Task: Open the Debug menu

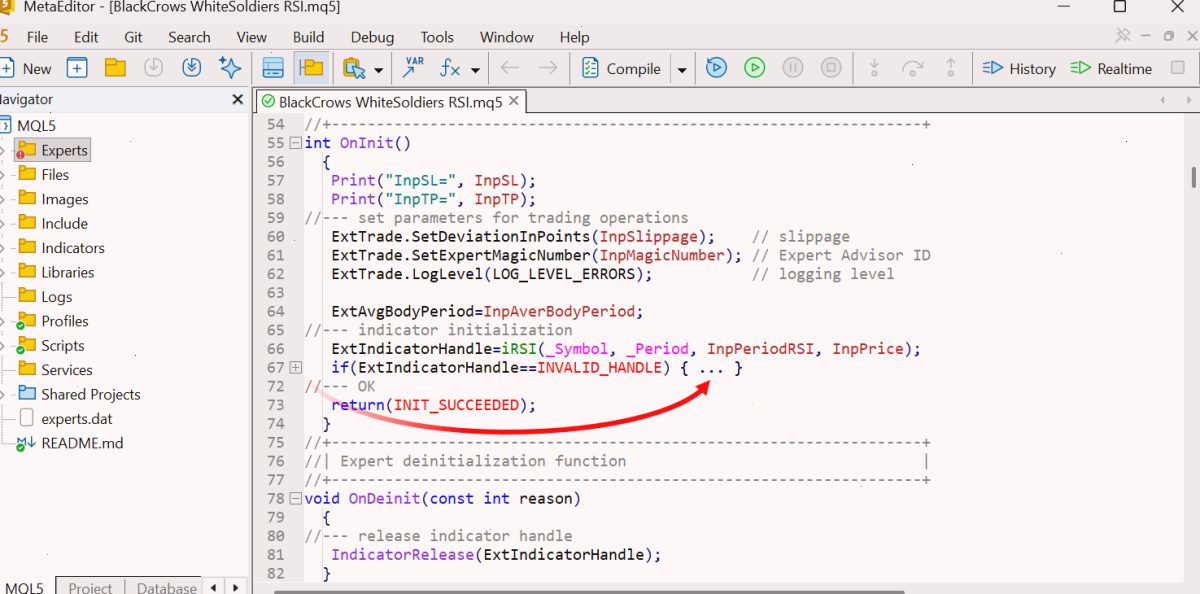Action: click(372, 37)
